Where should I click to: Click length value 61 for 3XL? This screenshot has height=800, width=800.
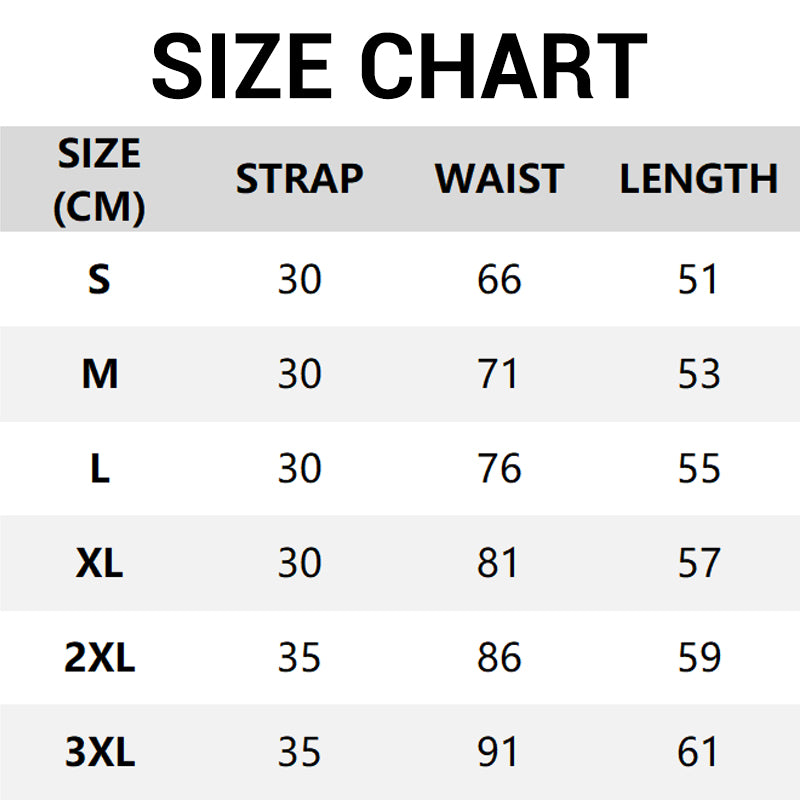pyautogui.click(x=697, y=751)
